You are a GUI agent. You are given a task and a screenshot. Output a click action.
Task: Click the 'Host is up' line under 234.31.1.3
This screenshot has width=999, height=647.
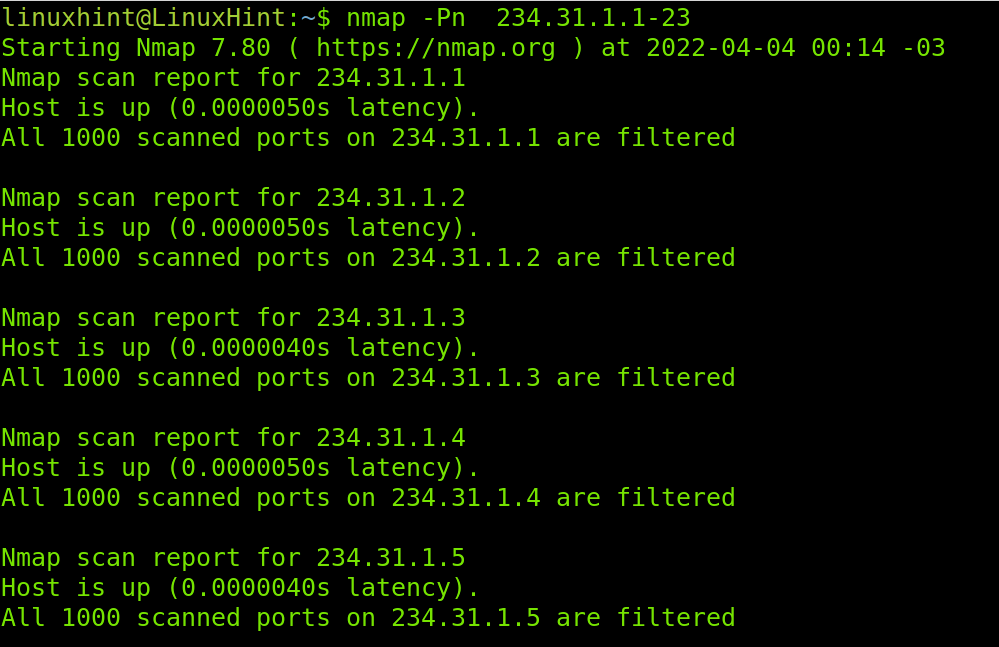(240, 348)
